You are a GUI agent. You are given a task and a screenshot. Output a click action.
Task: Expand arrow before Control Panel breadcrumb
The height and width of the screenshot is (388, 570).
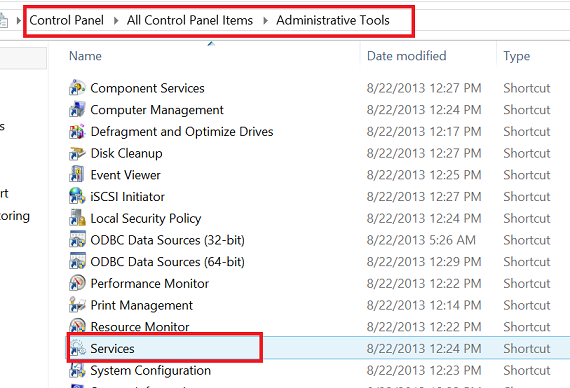[x=18, y=21]
